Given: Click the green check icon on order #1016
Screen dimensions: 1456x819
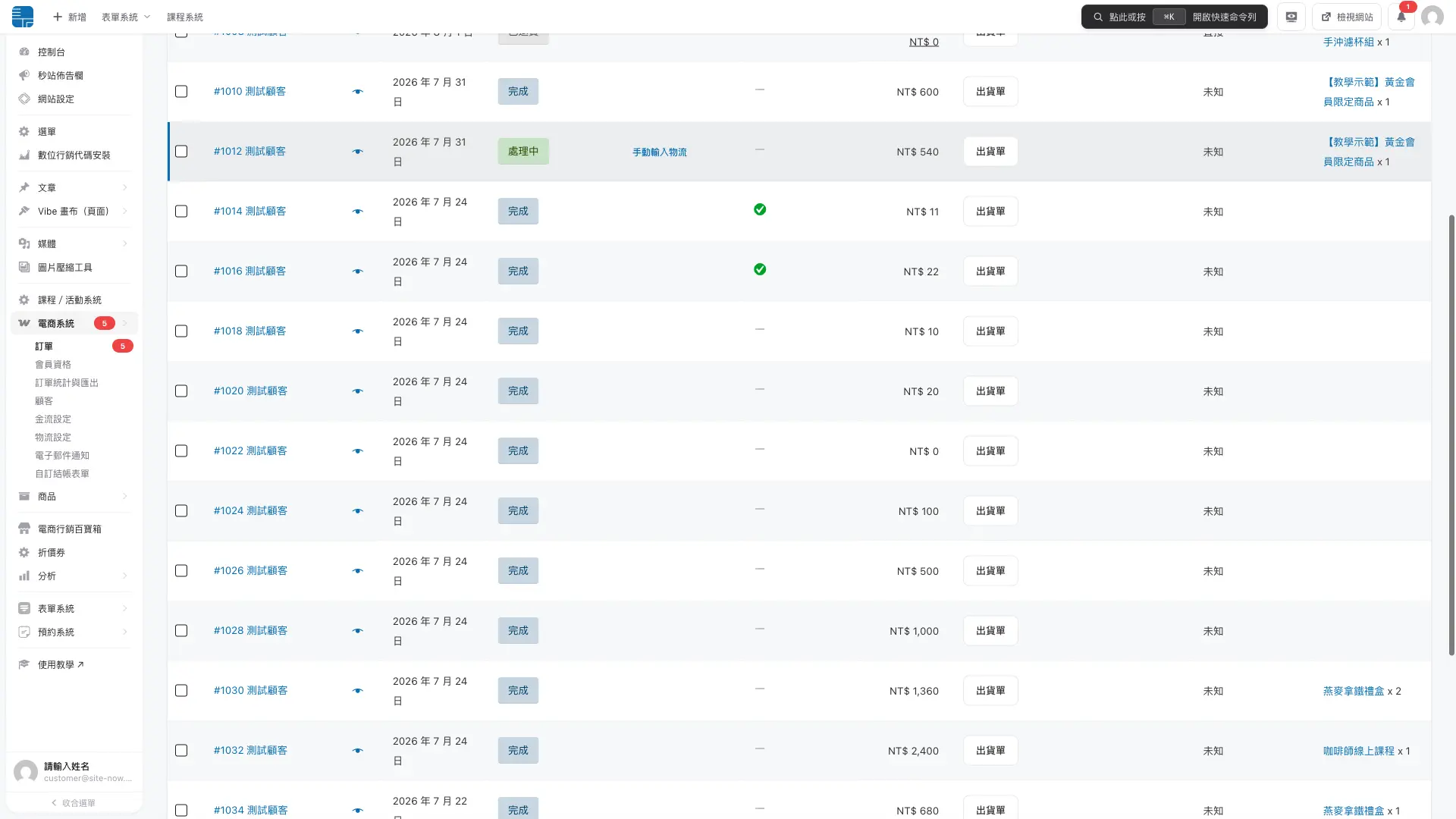Looking at the screenshot, I should (760, 269).
